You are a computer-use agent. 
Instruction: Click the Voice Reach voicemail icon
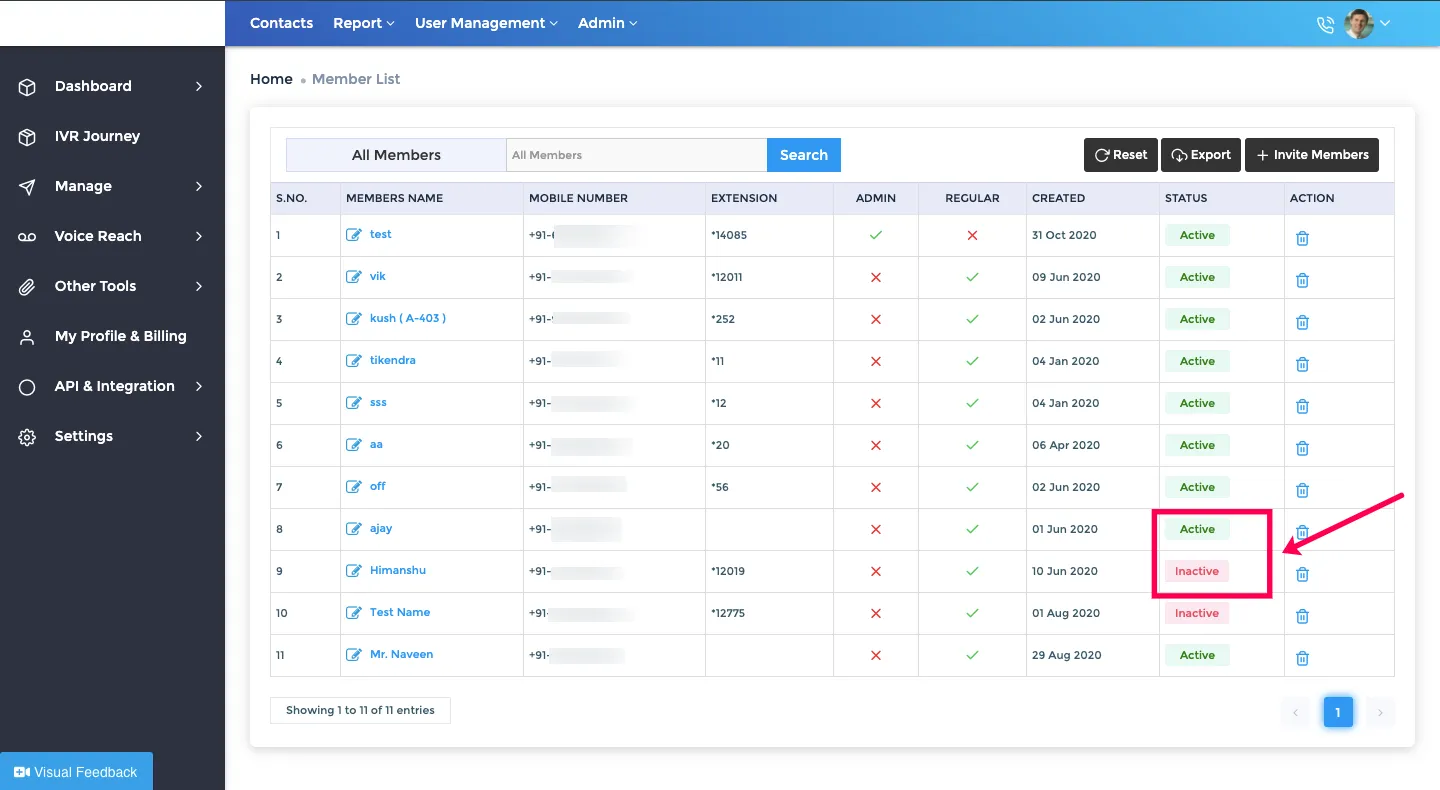pos(27,237)
